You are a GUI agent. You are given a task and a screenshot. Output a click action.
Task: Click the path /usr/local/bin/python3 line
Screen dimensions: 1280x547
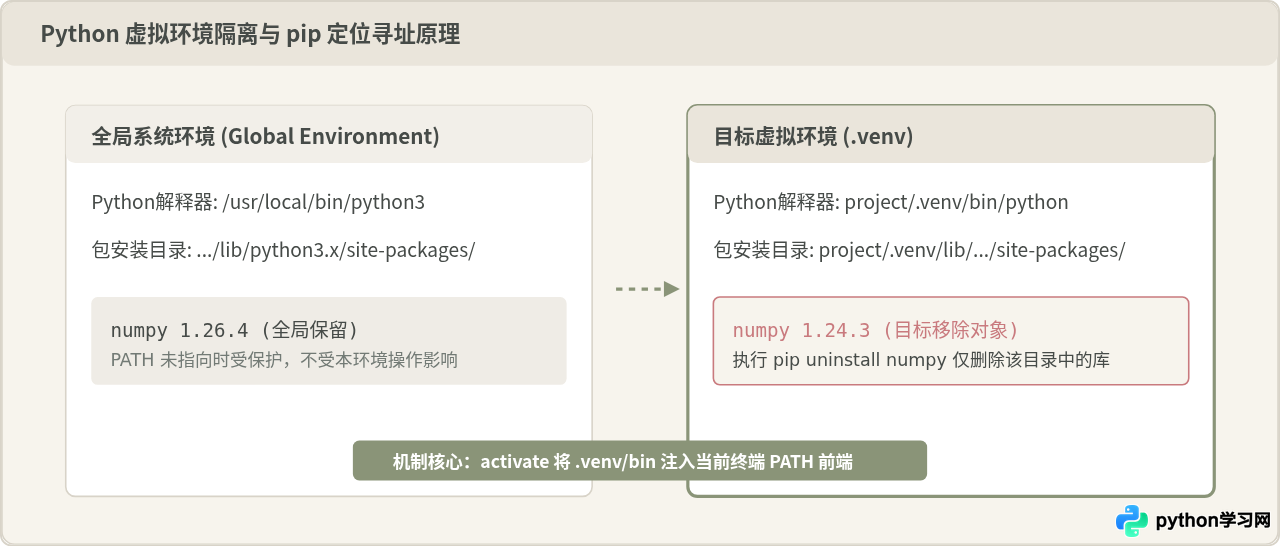pyautogui.click(x=258, y=202)
